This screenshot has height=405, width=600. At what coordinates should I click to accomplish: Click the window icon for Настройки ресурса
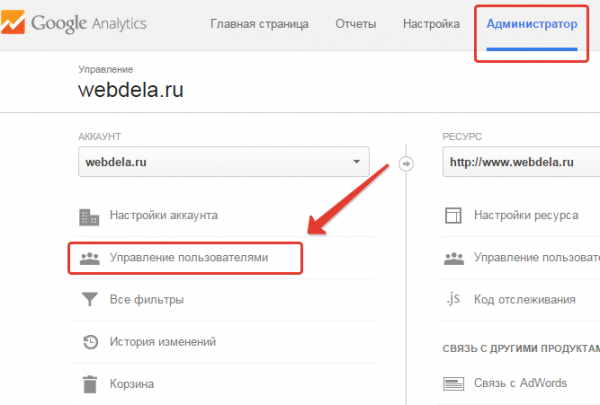coord(453,215)
